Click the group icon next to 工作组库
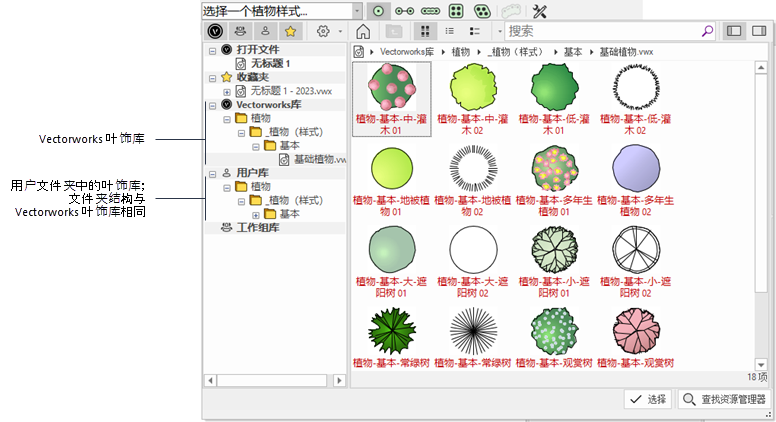 227,228
